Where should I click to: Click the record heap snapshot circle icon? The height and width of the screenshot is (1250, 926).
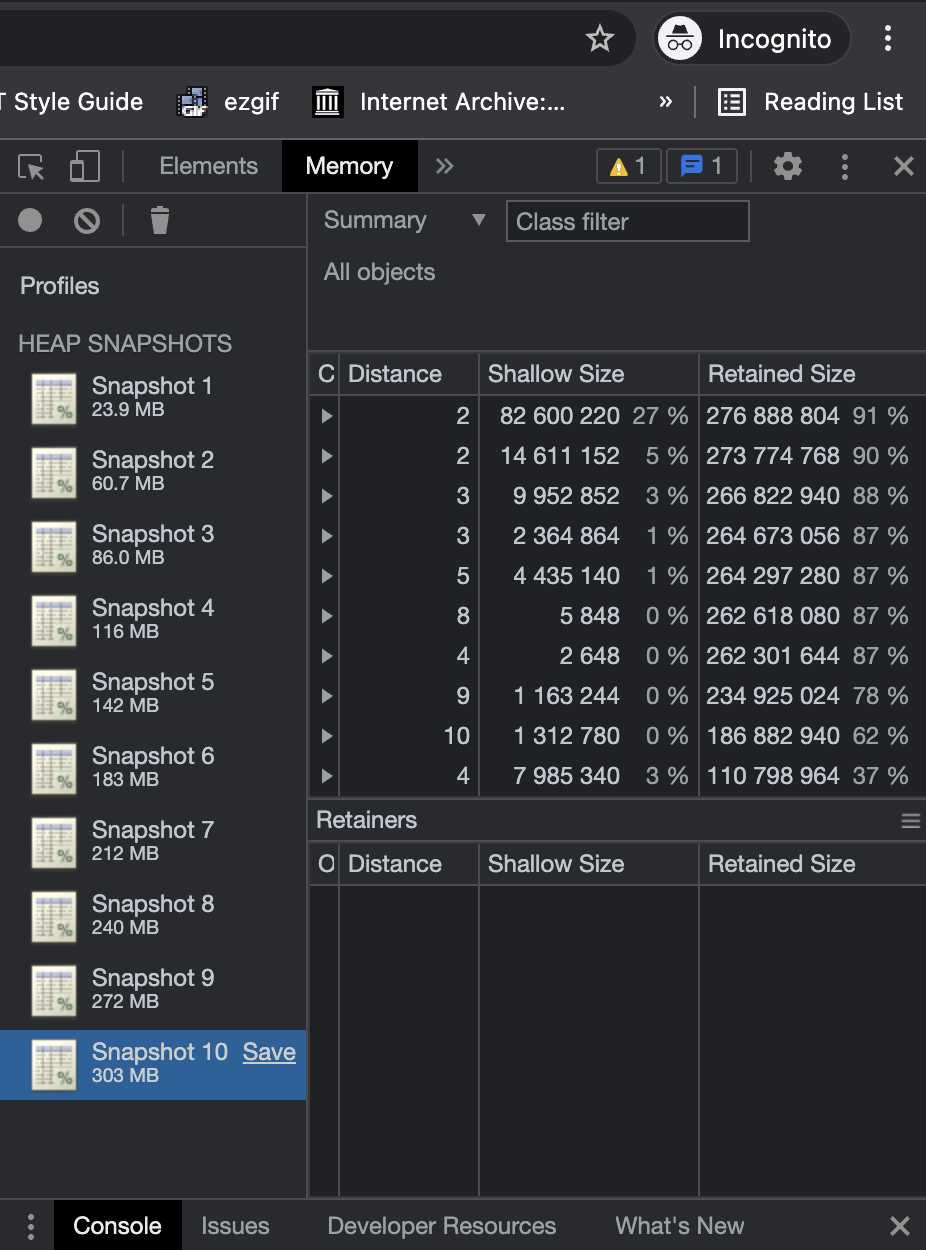pyautogui.click(x=29, y=220)
